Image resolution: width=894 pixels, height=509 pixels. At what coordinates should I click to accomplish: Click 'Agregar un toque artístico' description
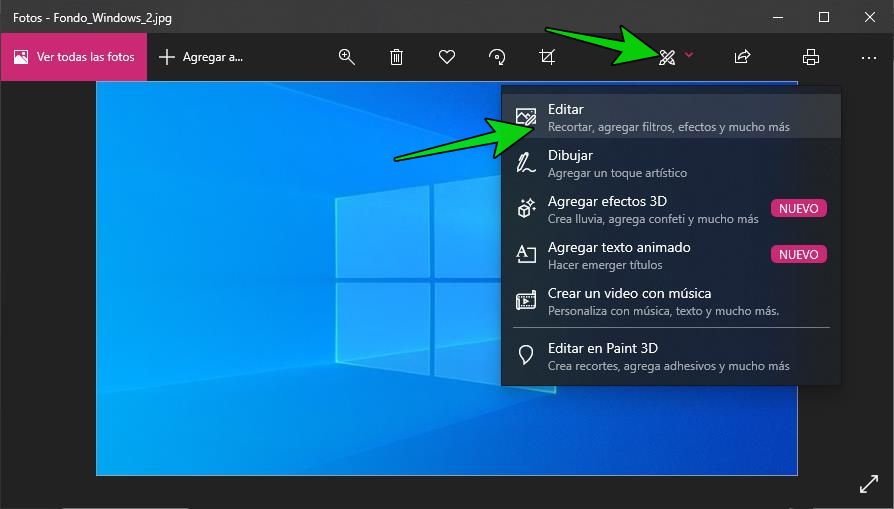pos(617,173)
